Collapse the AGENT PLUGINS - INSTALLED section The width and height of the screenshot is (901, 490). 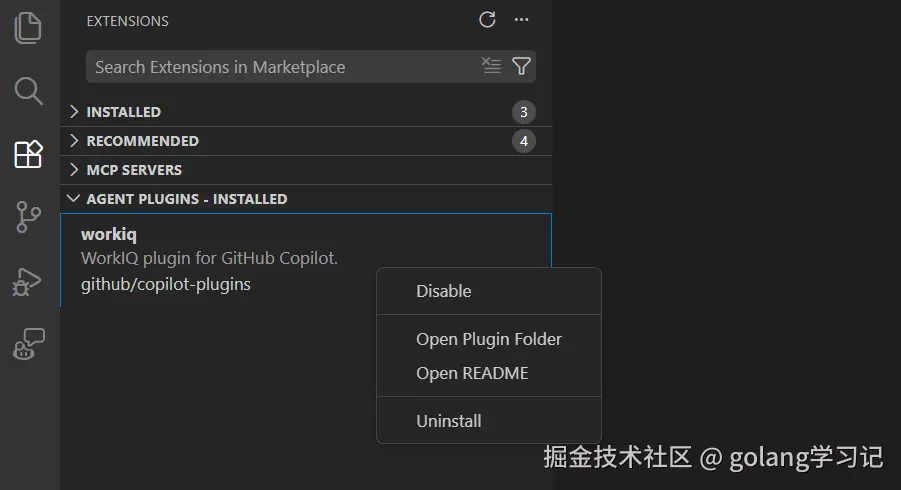point(306,199)
